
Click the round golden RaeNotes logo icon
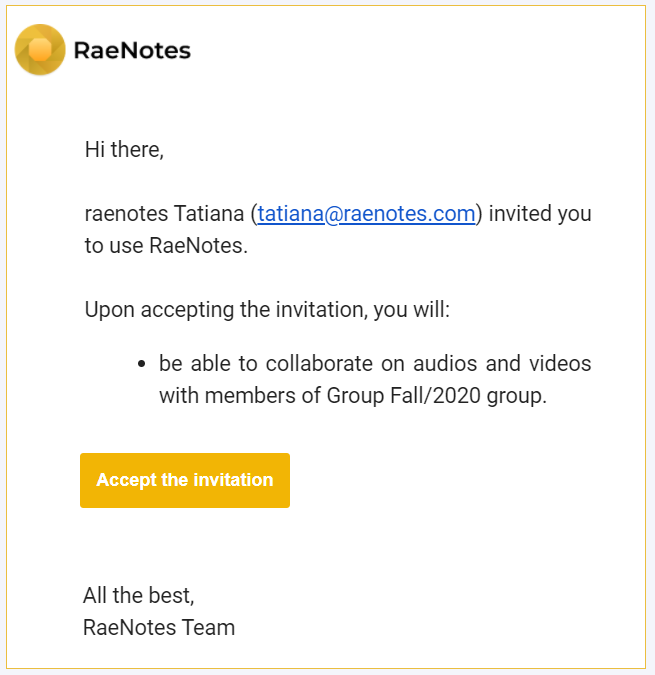[40, 50]
